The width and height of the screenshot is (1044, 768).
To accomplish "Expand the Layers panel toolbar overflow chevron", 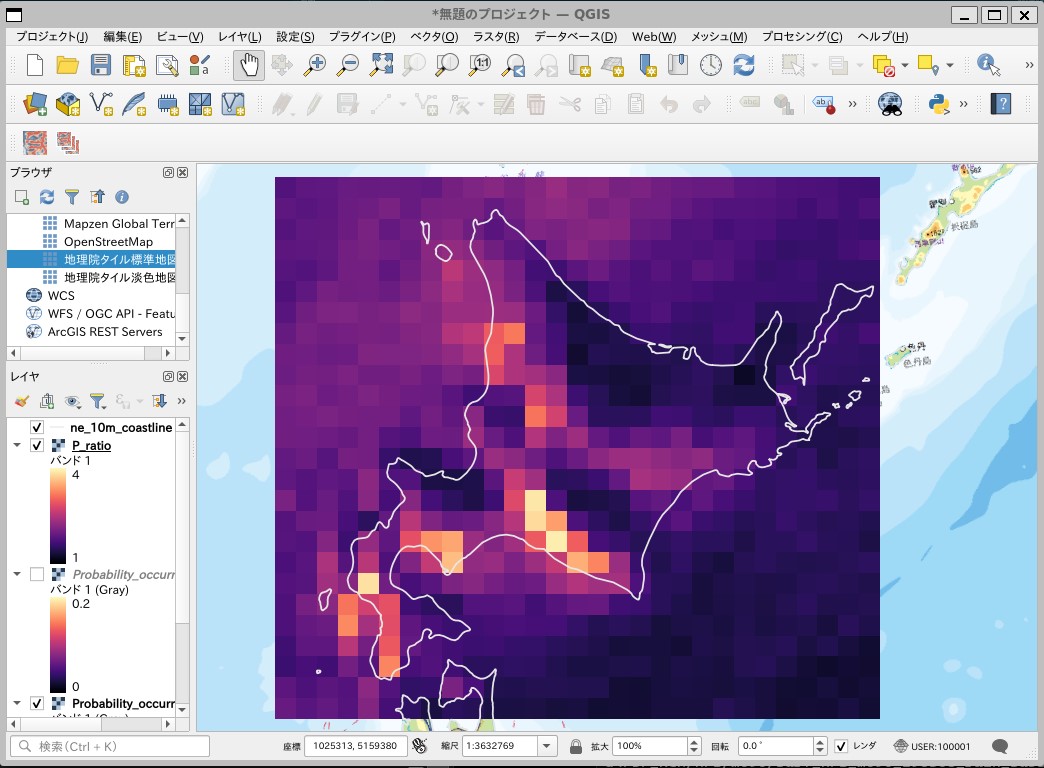I will click(x=182, y=401).
